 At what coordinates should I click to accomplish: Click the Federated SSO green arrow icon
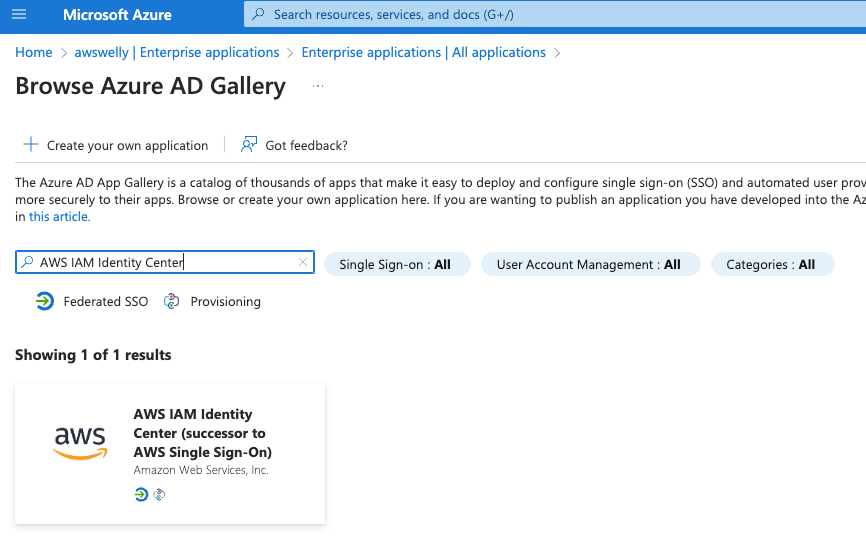(45, 301)
